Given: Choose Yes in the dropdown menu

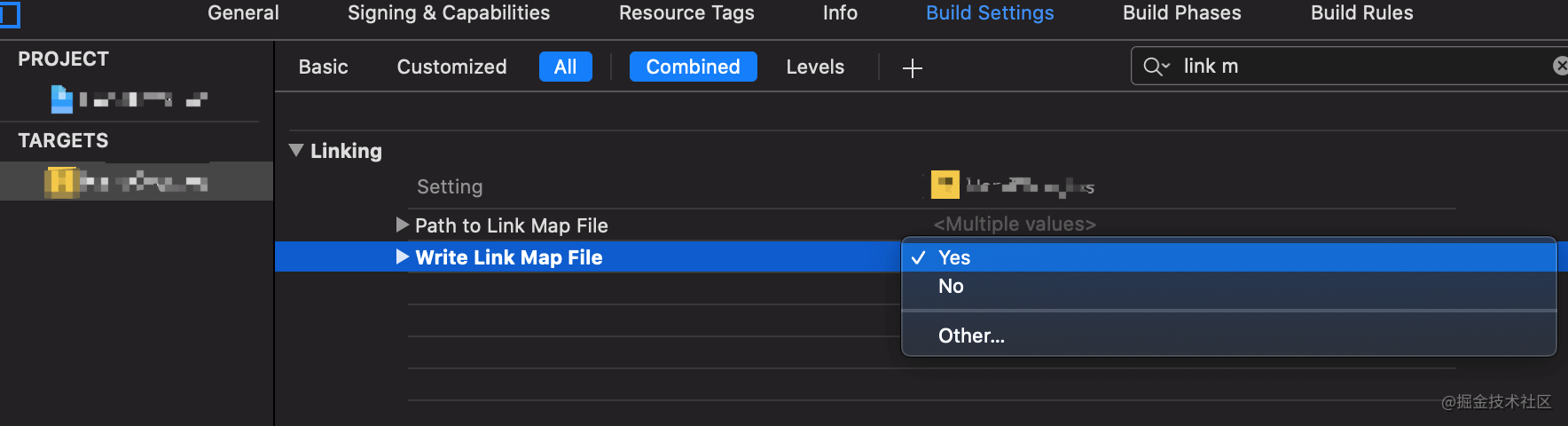Looking at the screenshot, I should tap(954, 257).
